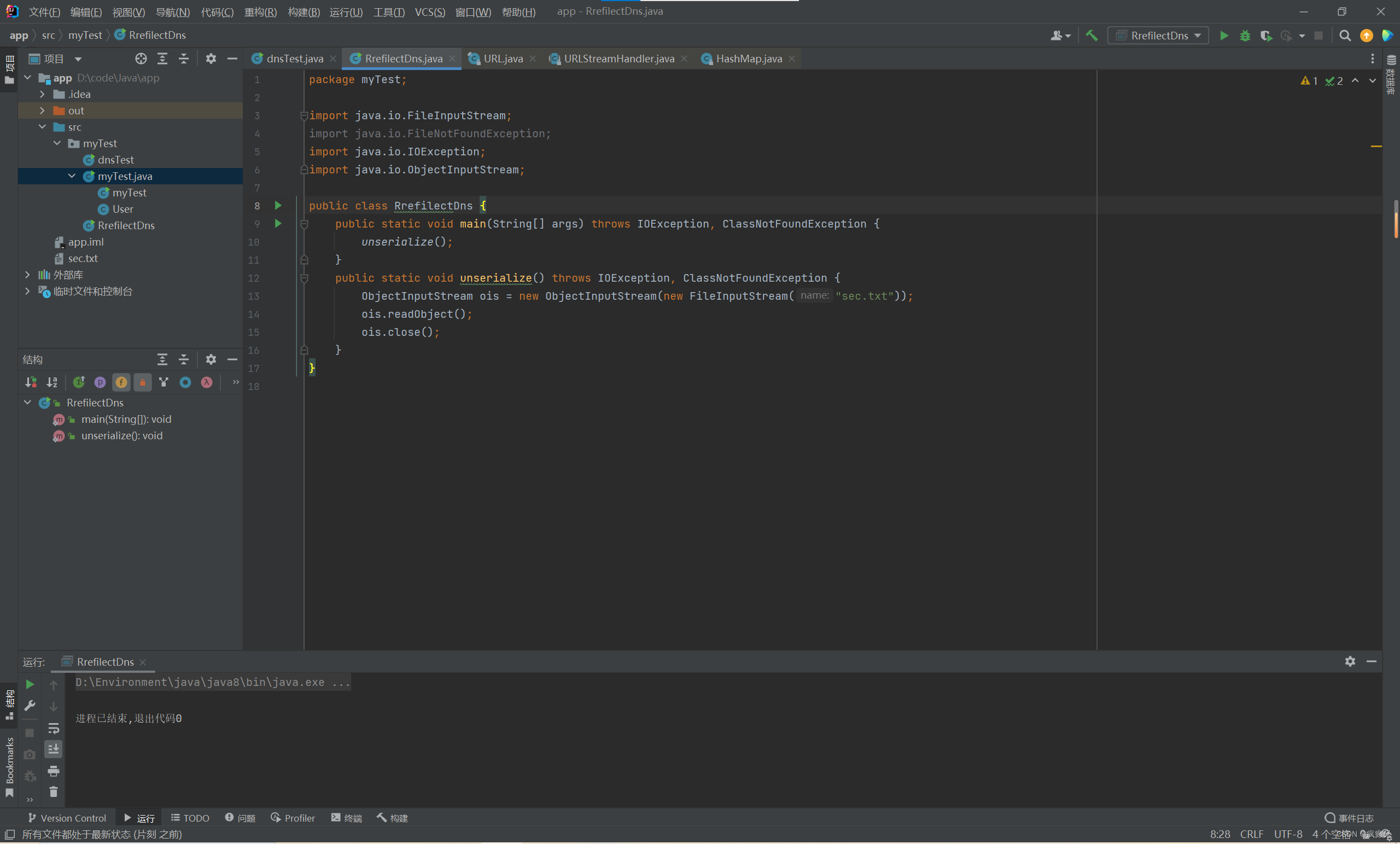Click the editor vertical scrollbar thumb
1400x844 pixels.
(1396, 219)
